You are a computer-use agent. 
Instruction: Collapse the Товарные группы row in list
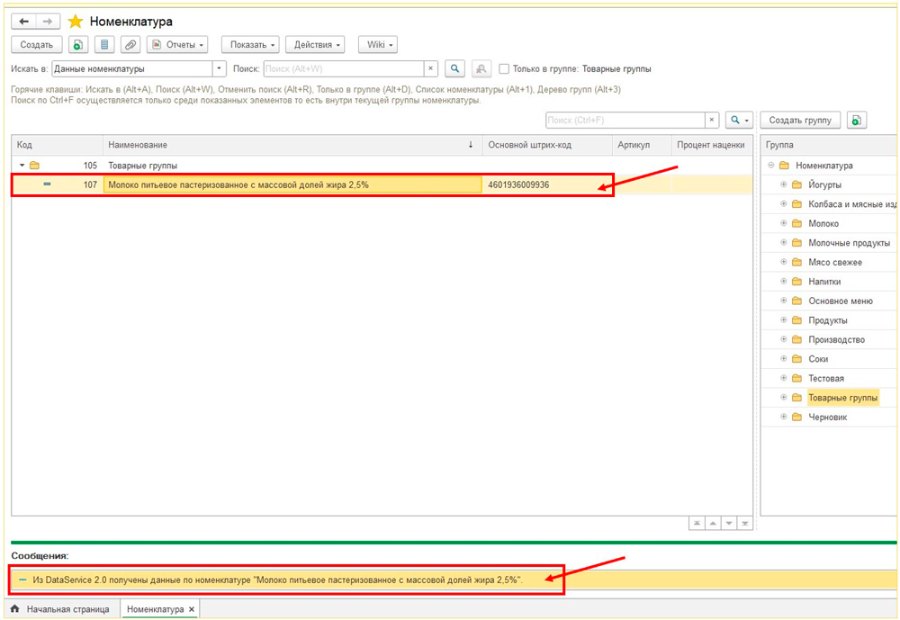(x=22, y=165)
